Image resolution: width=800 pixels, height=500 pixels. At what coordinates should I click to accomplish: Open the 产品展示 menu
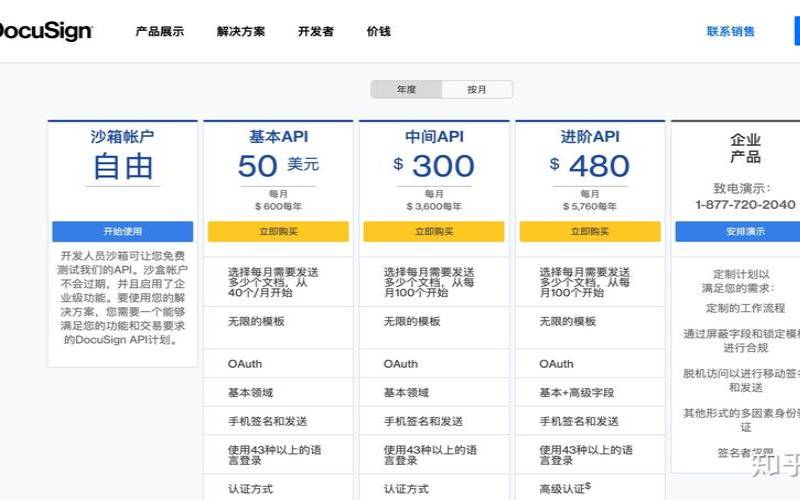pyautogui.click(x=160, y=32)
